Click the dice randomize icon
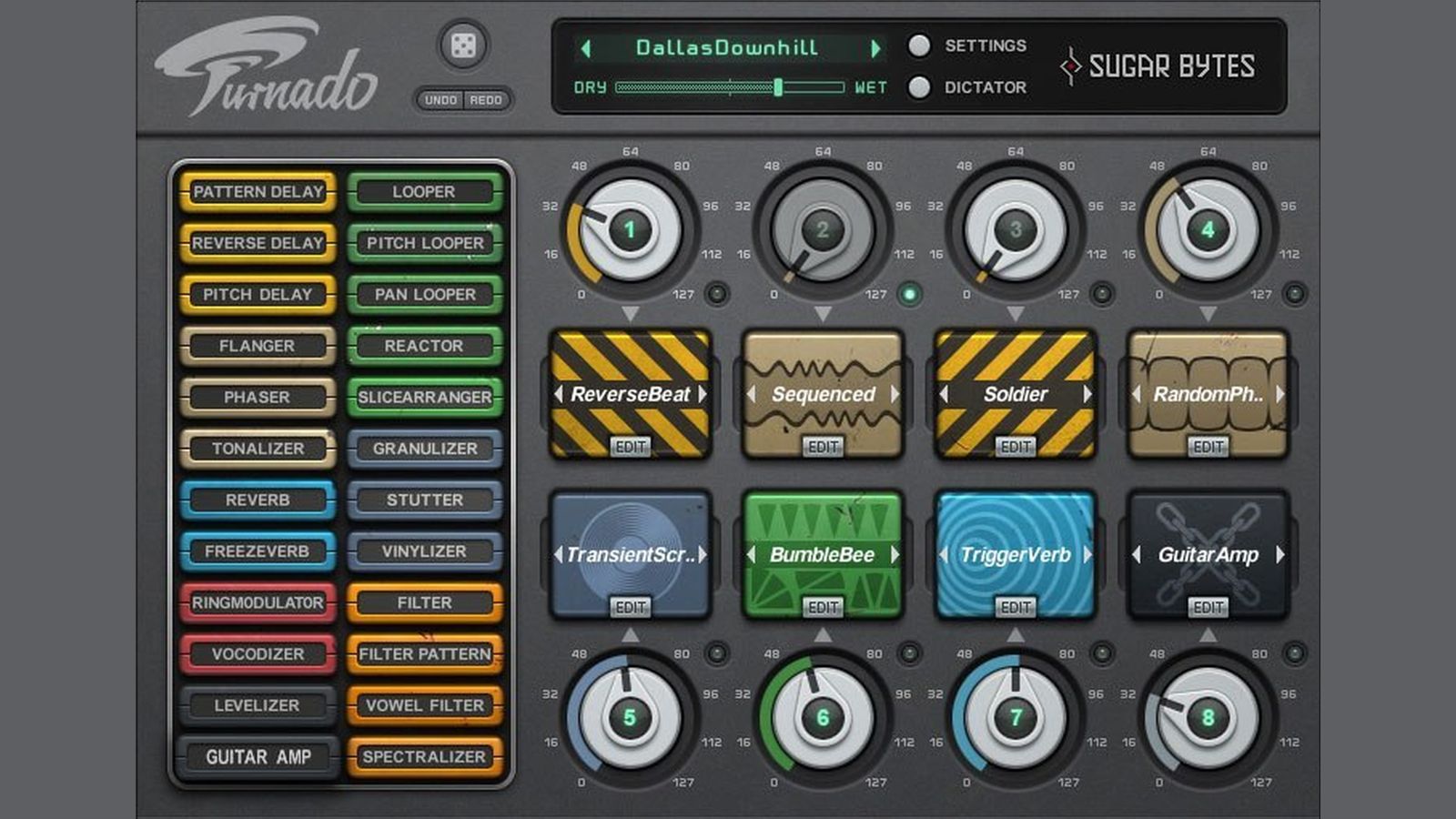This screenshot has width=1456, height=819. (x=463, y=45)
